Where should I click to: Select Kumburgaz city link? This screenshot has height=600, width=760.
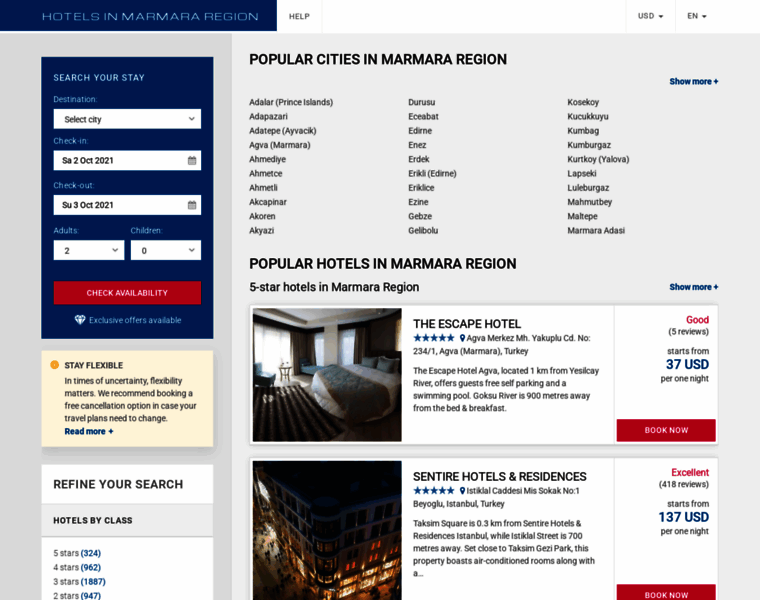tap(589, 145)
